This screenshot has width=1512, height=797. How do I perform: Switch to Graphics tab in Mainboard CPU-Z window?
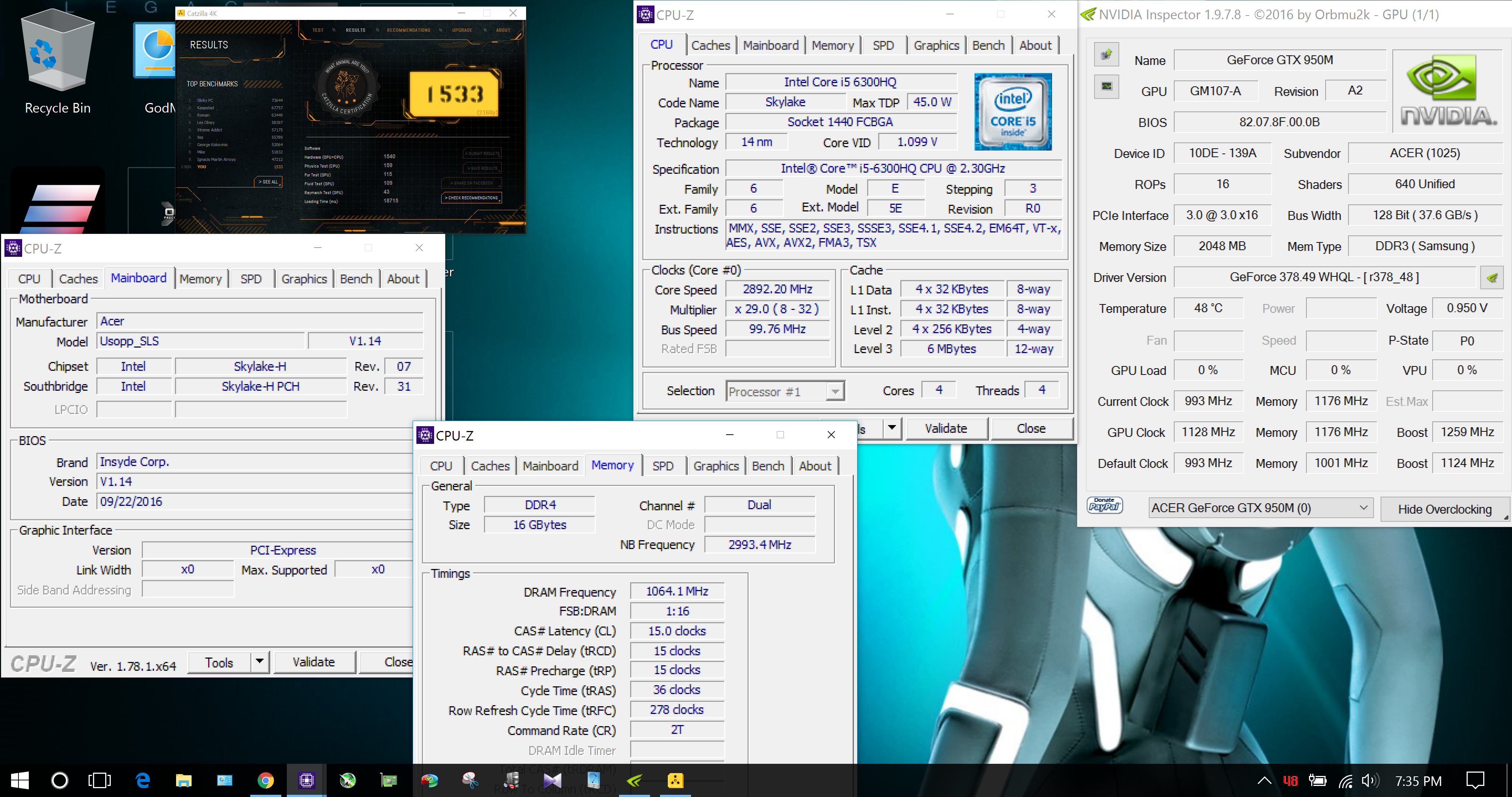[303, 279]
